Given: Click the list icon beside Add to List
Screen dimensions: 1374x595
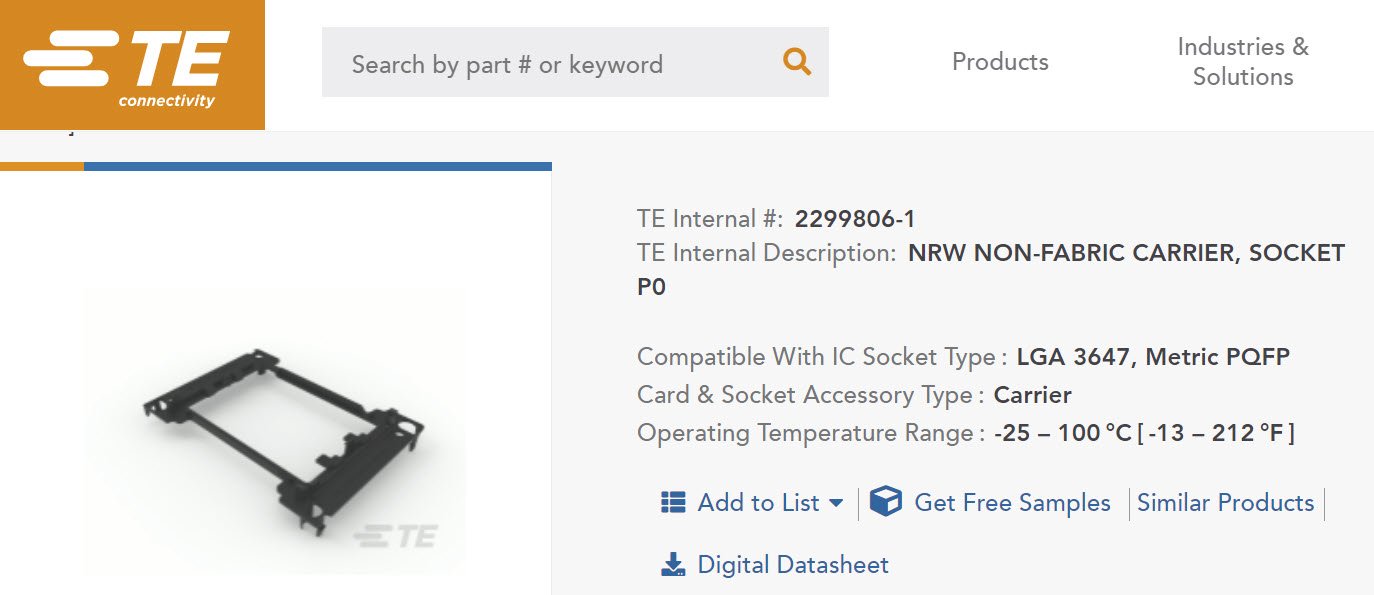Looking at the screenshot, I should click(x=673, y=502).
